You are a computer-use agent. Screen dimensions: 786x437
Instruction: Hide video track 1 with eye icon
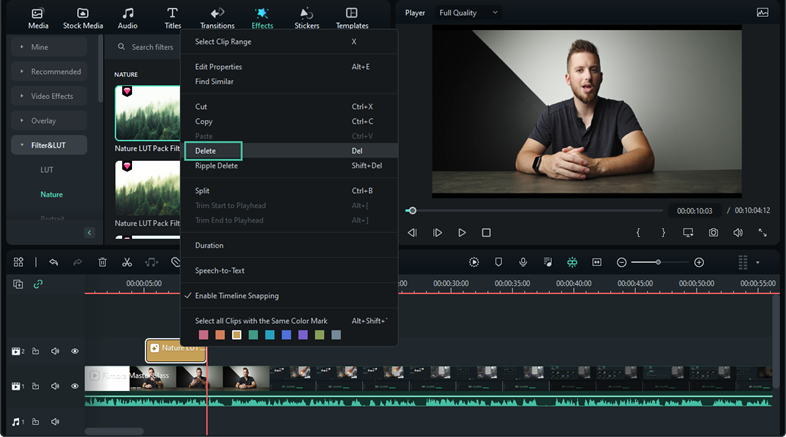(x=75, y=386)
